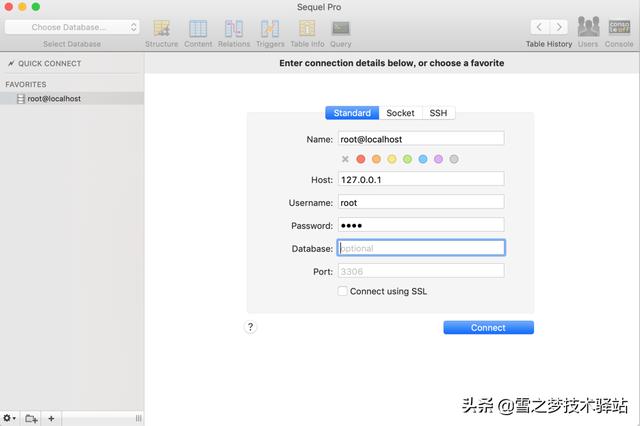Screen dimensions: 640x426
Task: Switch to the Socket connection tab
Action: 400,113
